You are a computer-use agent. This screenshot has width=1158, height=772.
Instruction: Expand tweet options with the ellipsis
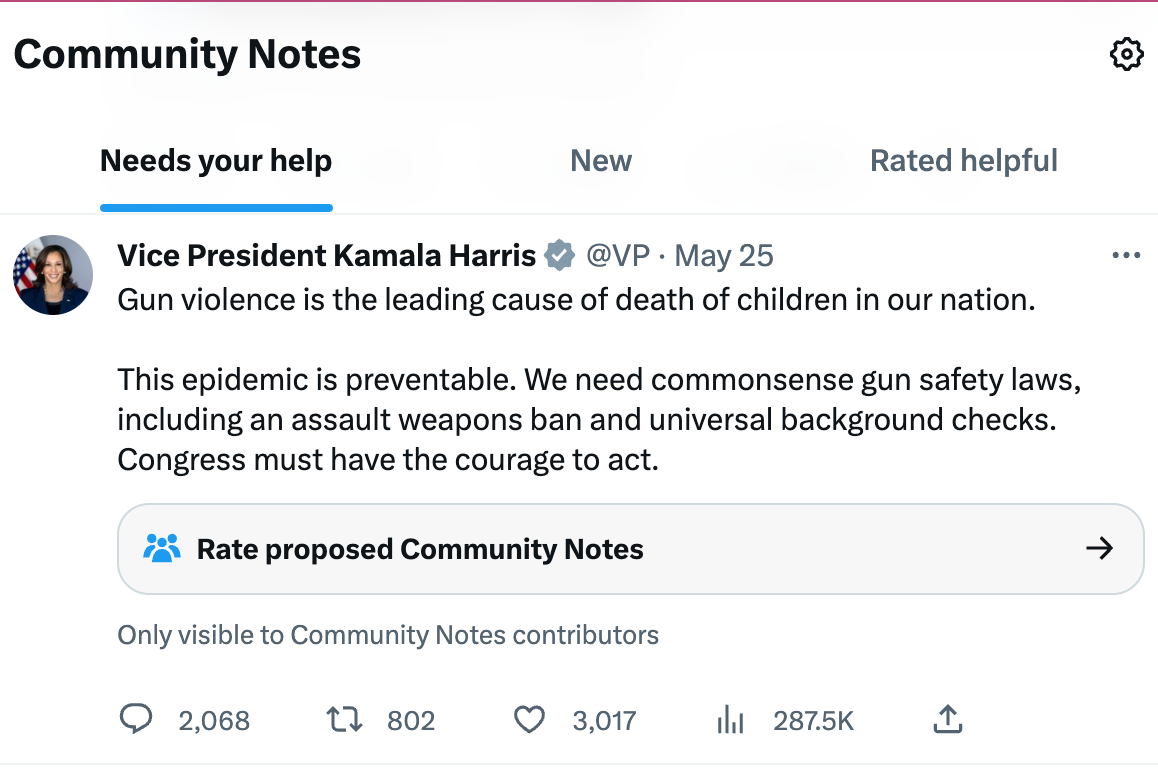(1126, 255)
